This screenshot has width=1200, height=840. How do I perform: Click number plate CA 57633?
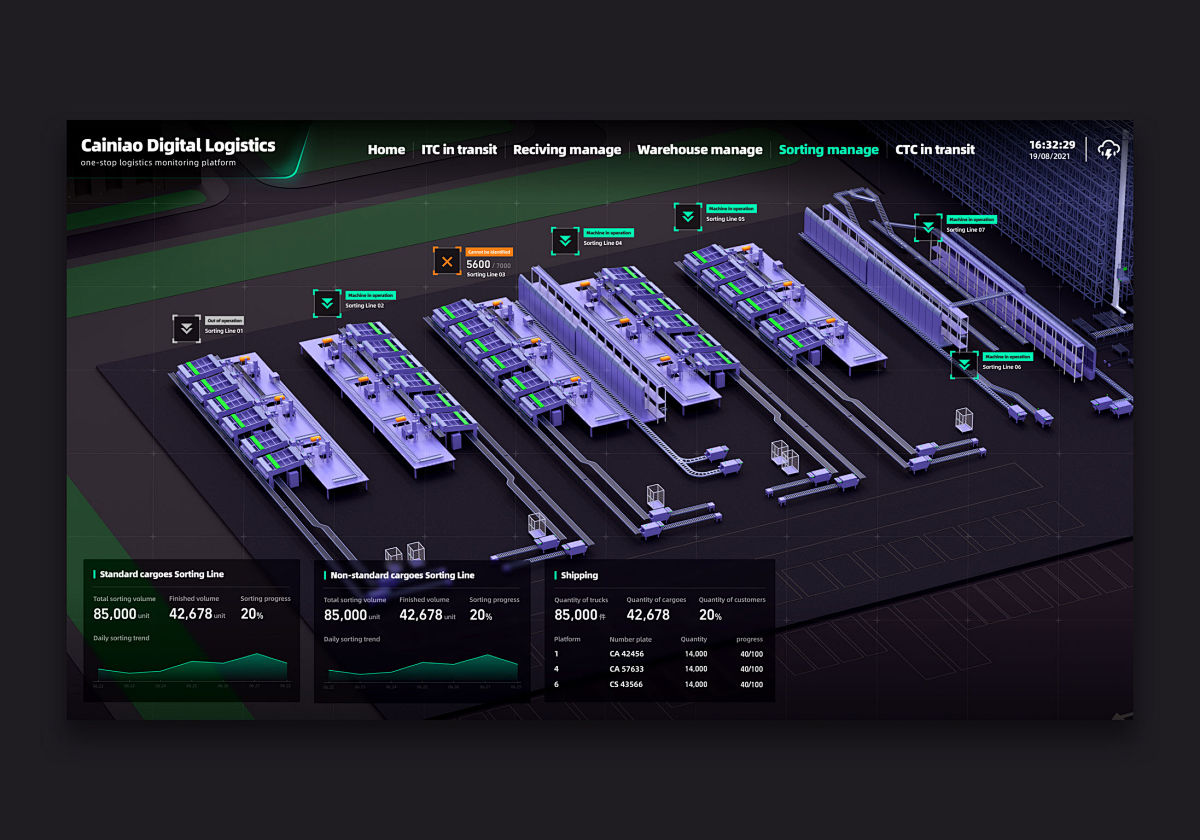[627, 669]
